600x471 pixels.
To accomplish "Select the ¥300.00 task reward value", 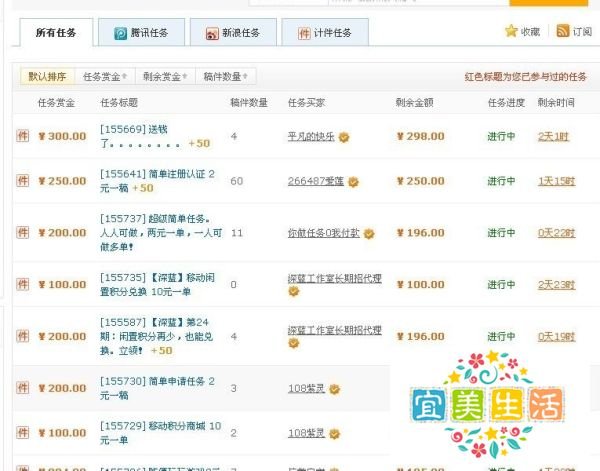I will pos(62,136).
